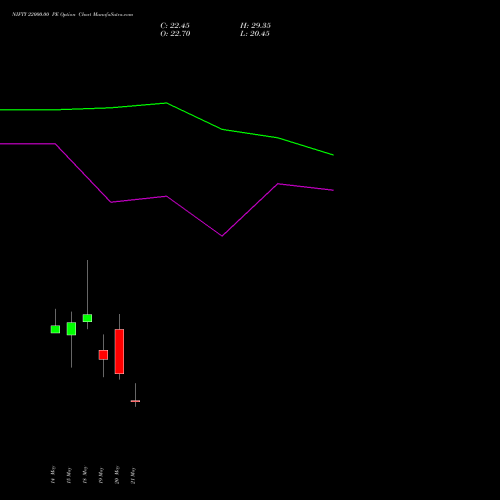Click the 21 May date label on the axis

pyautogui.click(x=133, y=475)
